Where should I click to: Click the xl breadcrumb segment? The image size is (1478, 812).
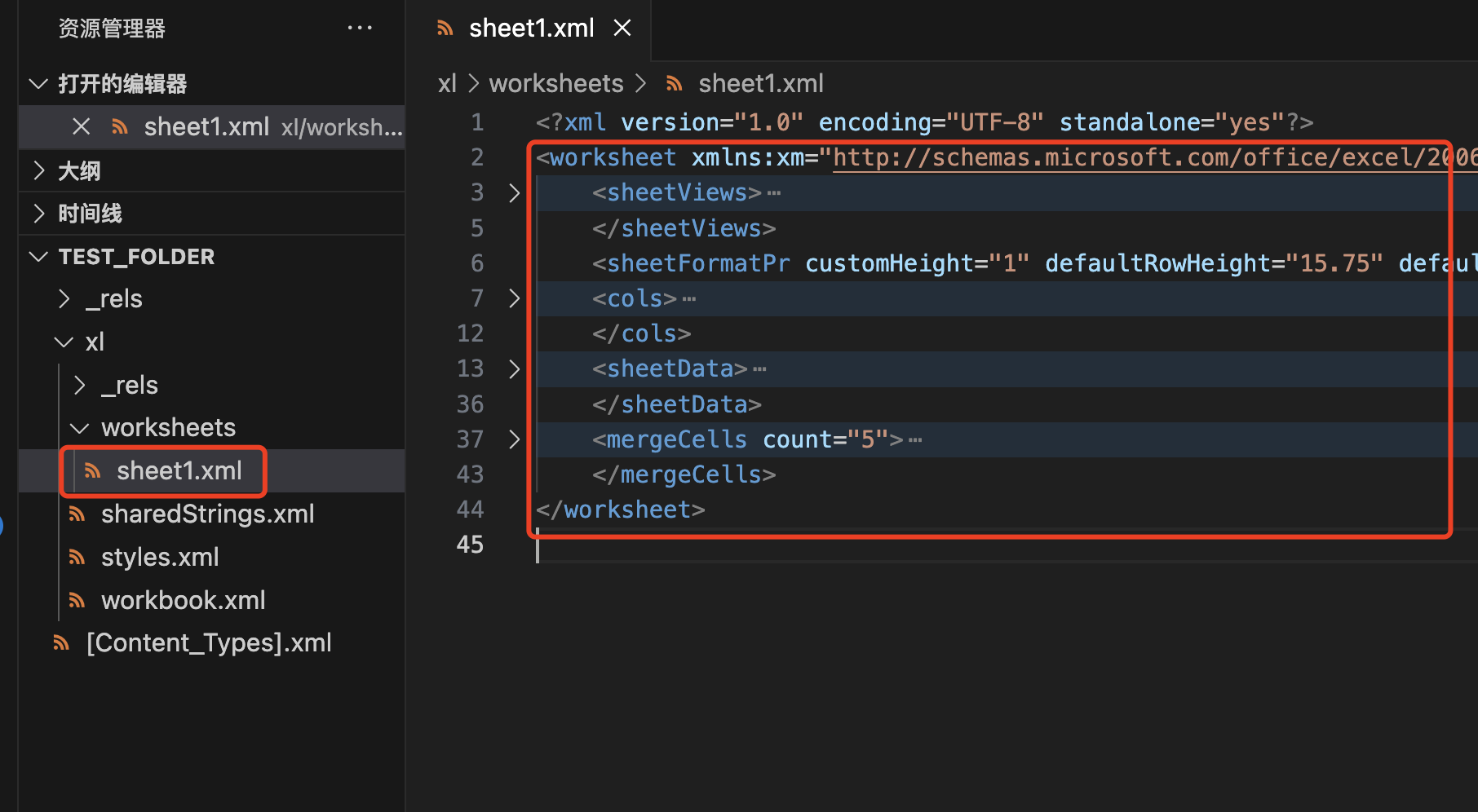(447, 83)
